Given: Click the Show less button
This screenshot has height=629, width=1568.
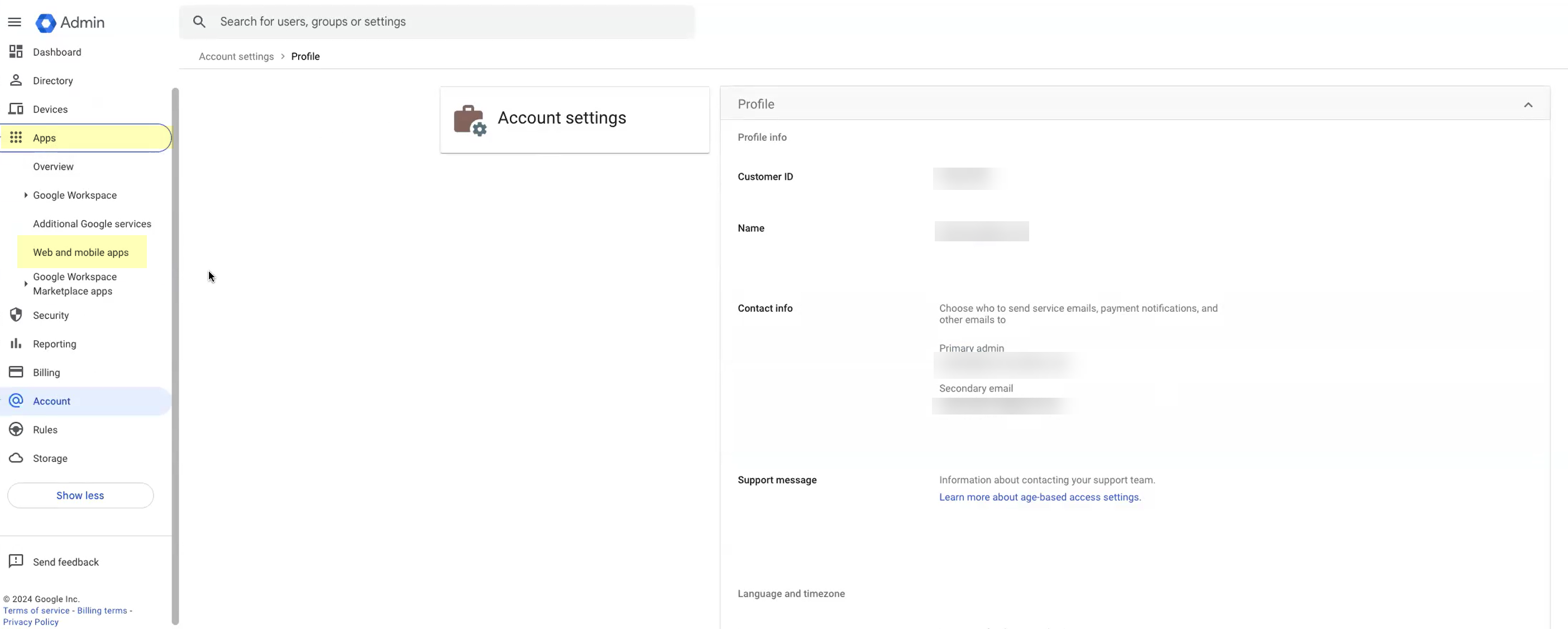Looking at the screenshot, I should point(80,495).
